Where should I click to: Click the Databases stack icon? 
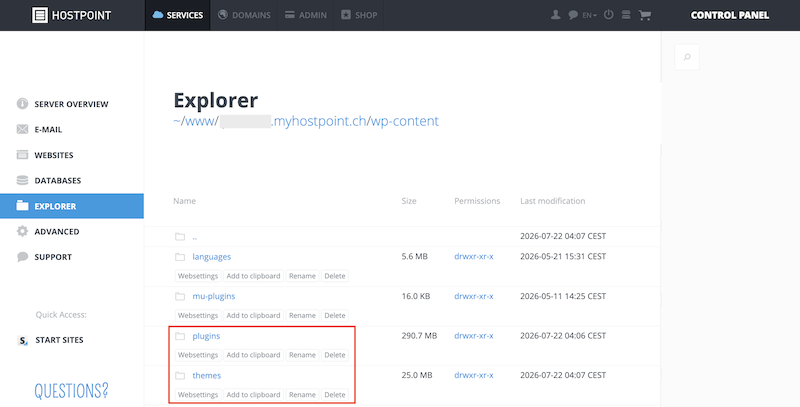22,180
